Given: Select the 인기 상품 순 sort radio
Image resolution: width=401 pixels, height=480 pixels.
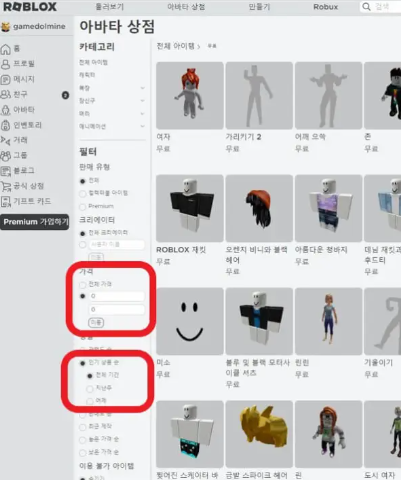Looking at the screenshot, I should click(x=82, y=363).
